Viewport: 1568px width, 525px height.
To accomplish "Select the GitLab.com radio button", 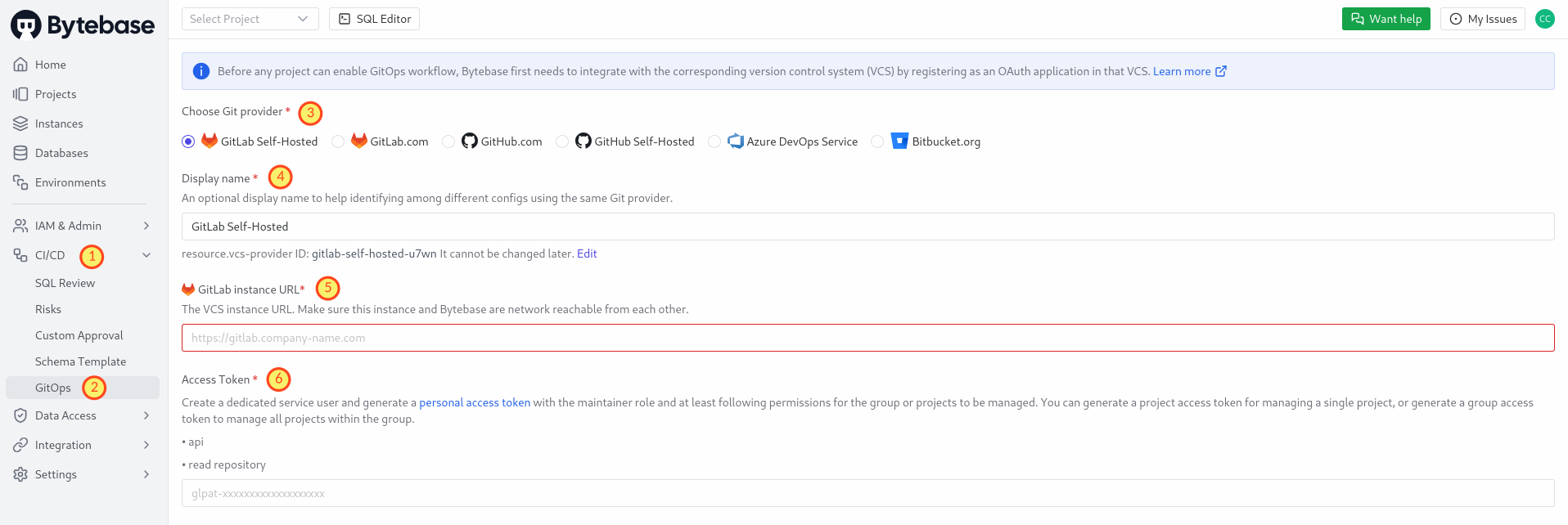I will [338, 141].
